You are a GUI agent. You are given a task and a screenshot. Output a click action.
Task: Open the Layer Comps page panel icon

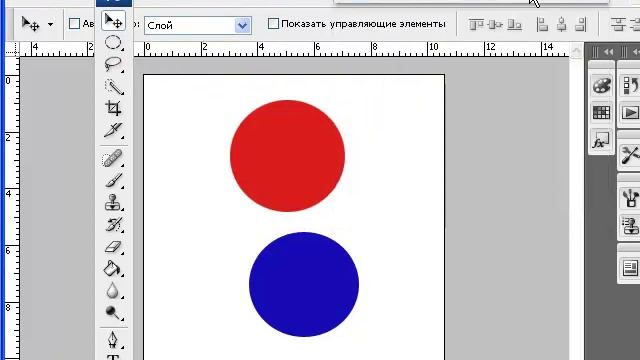point(631,268)
